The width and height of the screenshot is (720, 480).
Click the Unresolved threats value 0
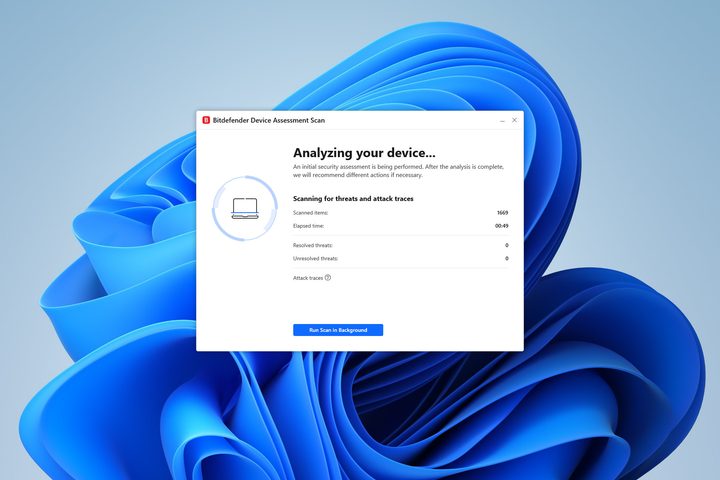pyautogui.click(x=506, y=259)
